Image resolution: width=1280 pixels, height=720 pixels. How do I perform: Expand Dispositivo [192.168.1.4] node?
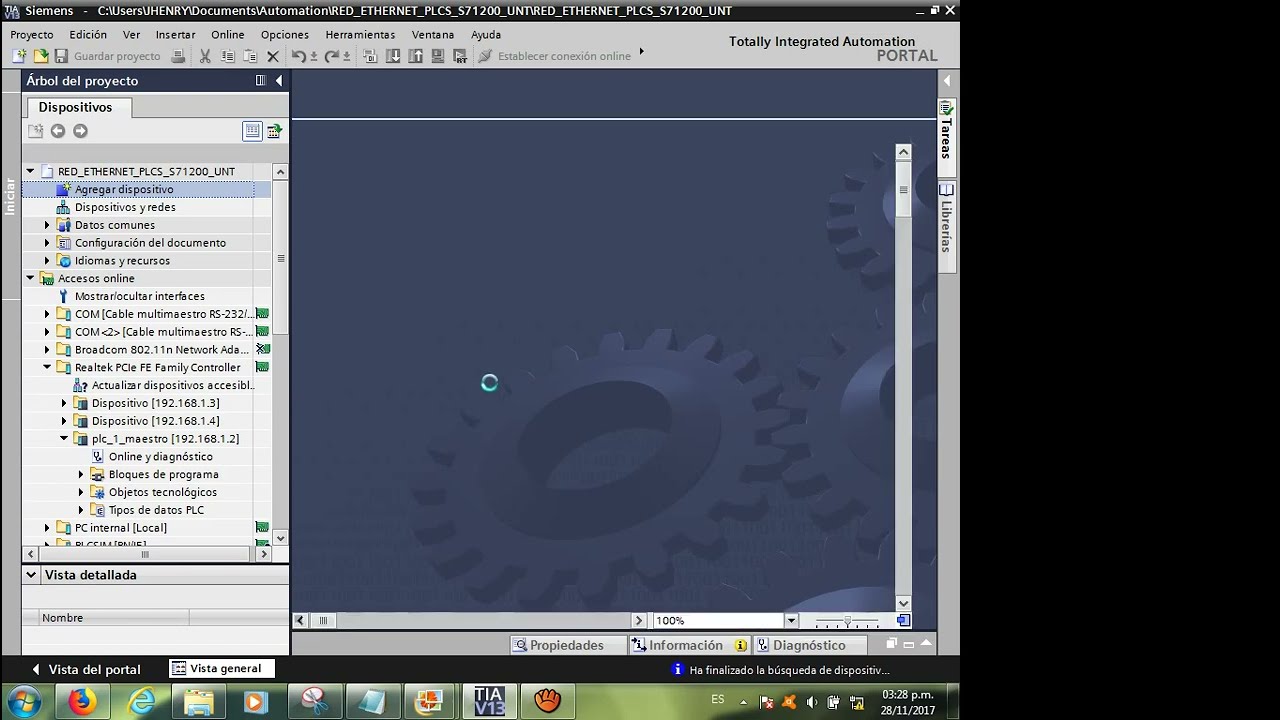(x=64, y=421)
